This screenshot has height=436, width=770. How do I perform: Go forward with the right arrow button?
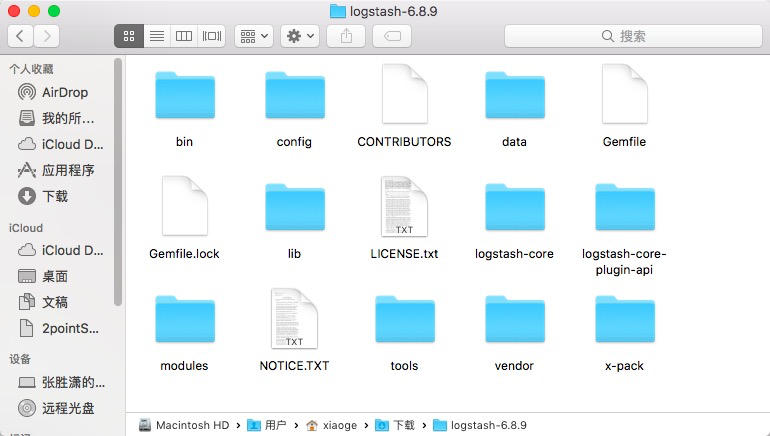tap(47, 36)
